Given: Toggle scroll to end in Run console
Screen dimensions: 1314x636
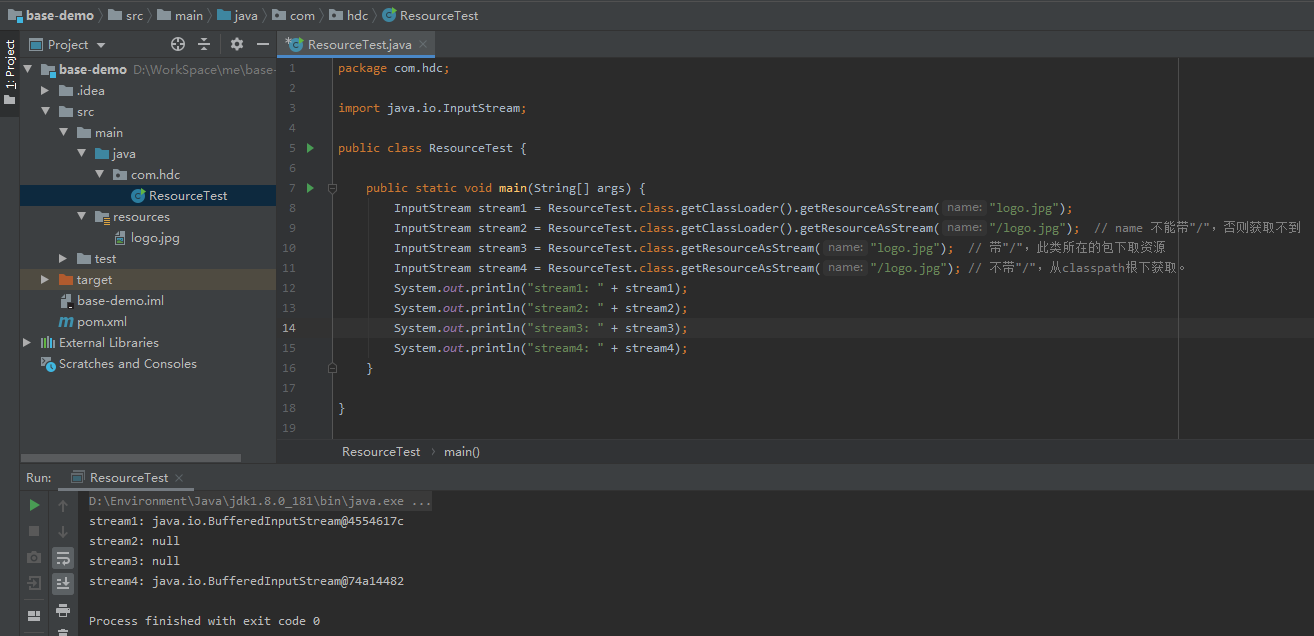Looking at the screenshot, I should point(63,584).
